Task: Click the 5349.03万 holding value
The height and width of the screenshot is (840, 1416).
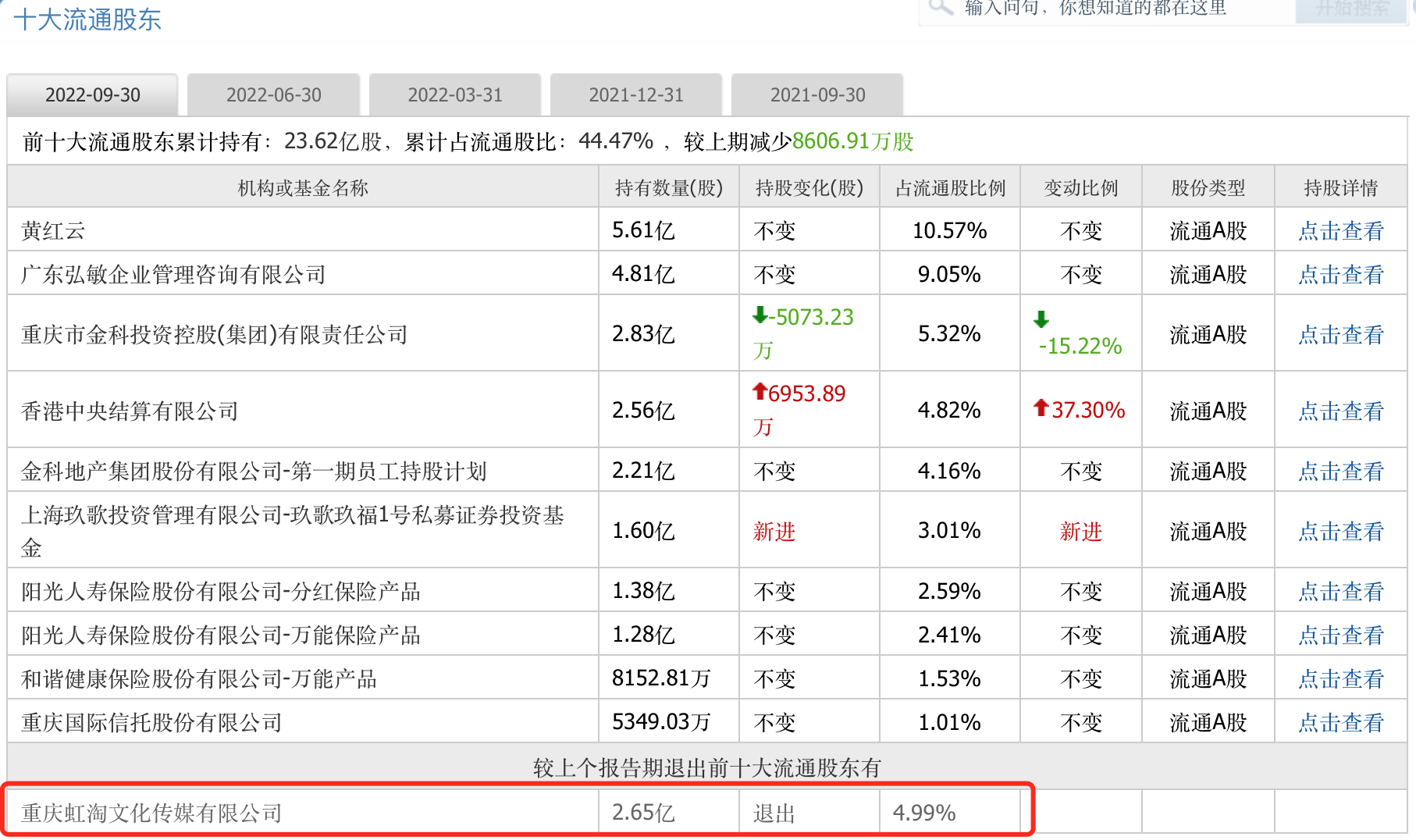Action: pyautogui.click(x=661, y=722)
